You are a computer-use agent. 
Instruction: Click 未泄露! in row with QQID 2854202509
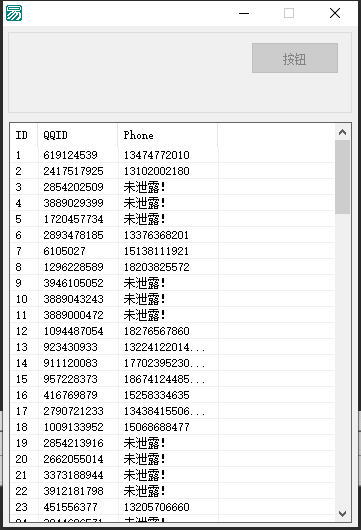(x=144, y=187)
